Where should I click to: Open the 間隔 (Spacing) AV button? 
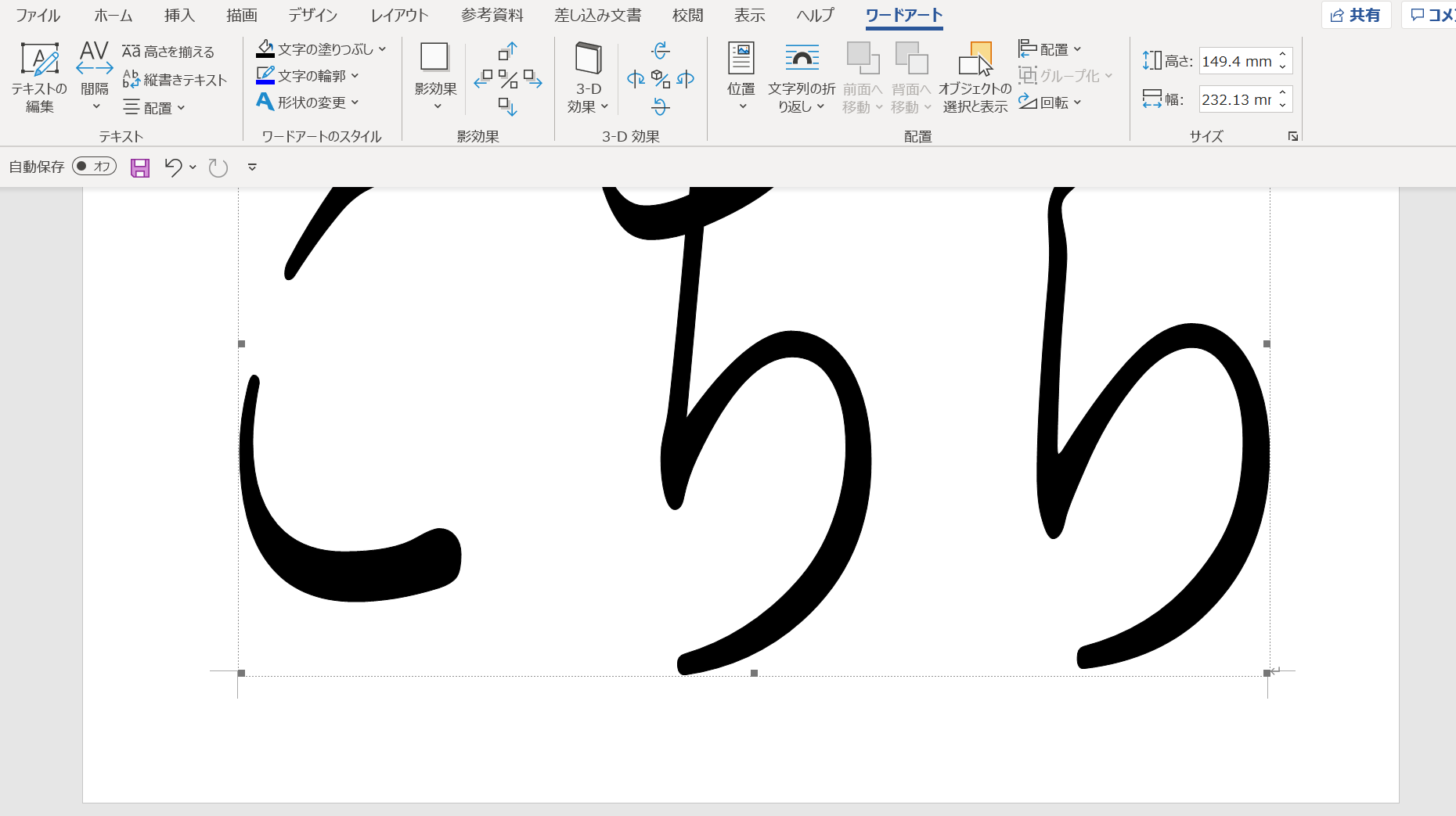click(95, 77)
